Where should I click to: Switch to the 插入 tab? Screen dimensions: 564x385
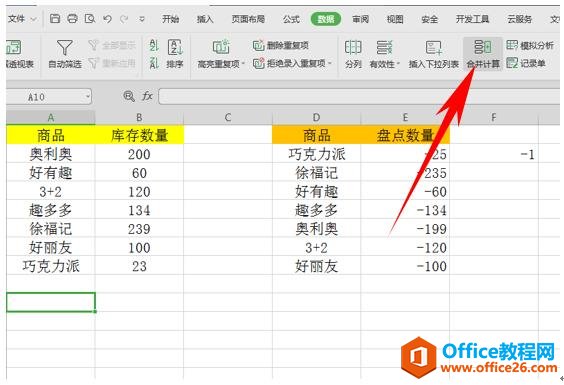pos(205,19)
